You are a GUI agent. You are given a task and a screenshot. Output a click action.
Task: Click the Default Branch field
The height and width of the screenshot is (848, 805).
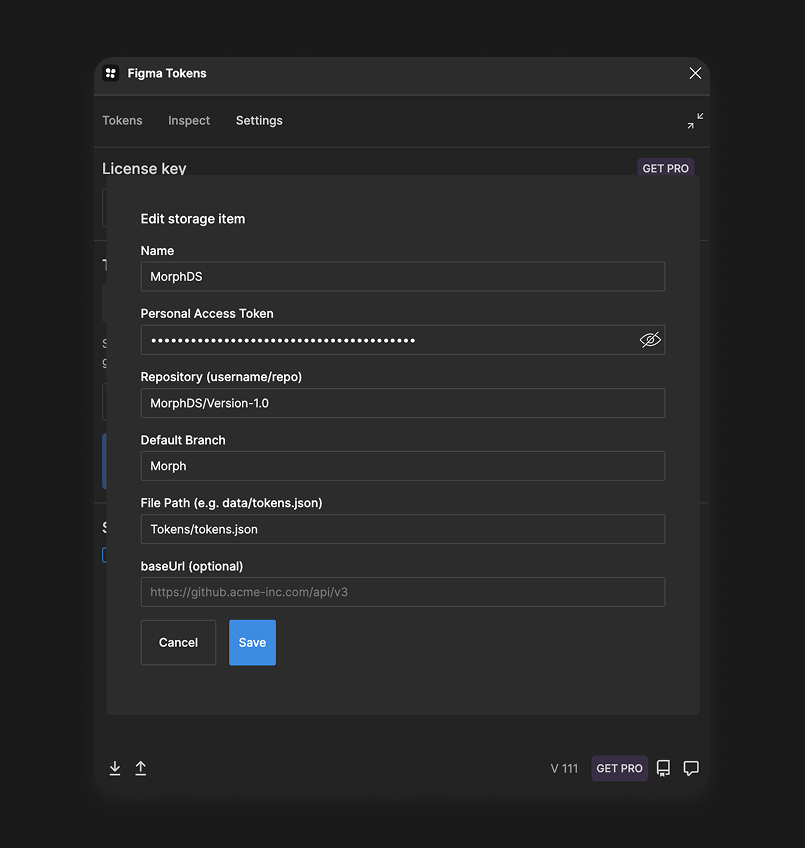coord(402,466)
